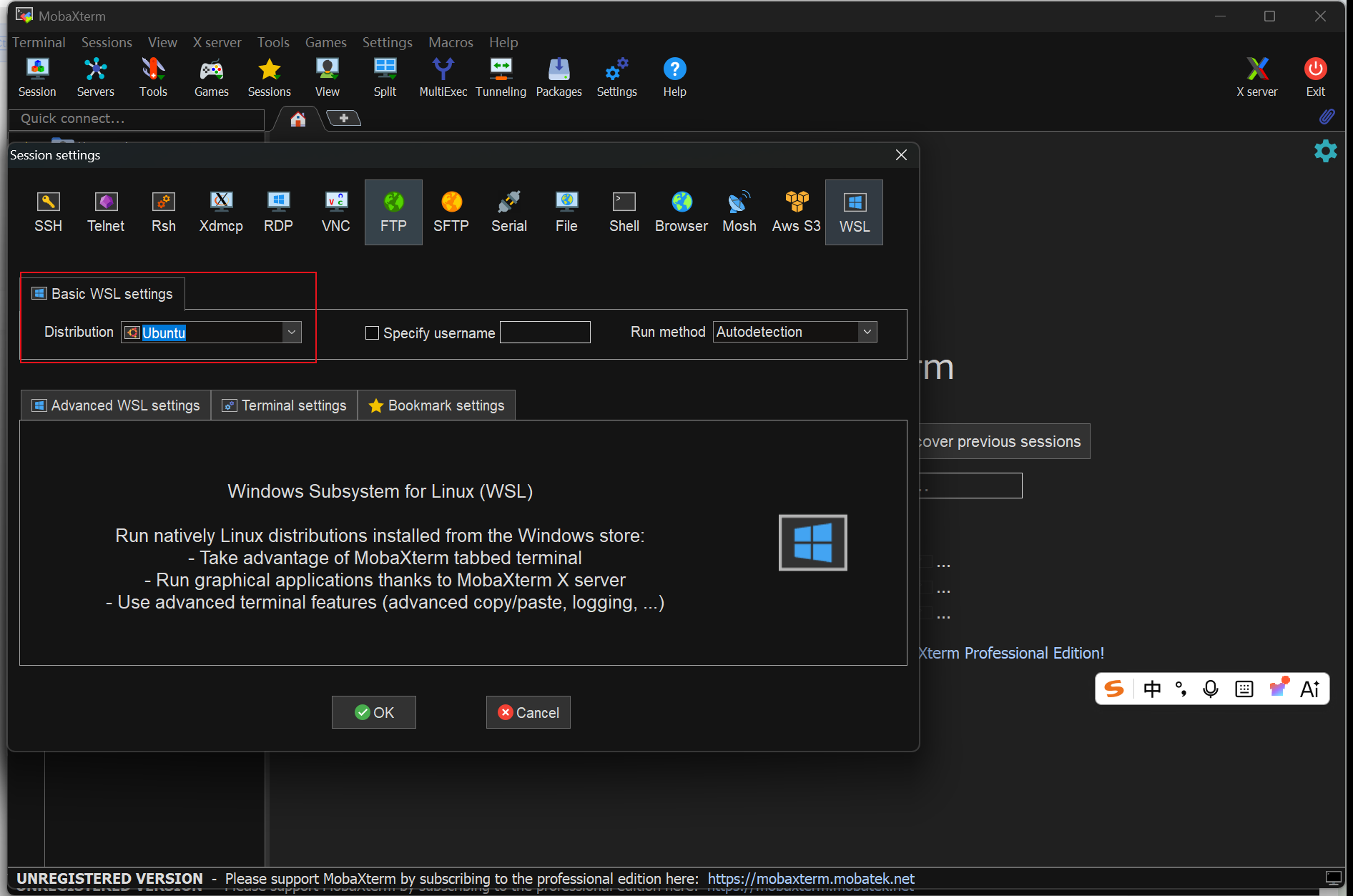Click the AI icon in IME bar
This screenshot has height=896, width=1353.
[x=1310, y=689]
